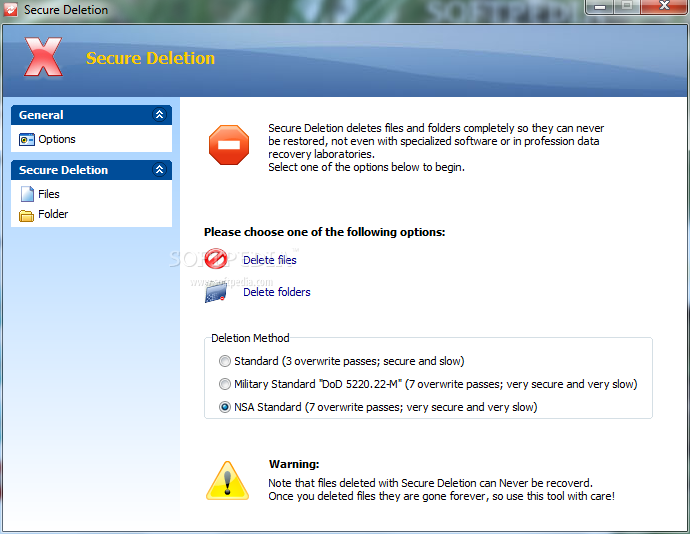This screenshot has height=534, width=690.
Task: Click the Secure Deletion sidebar header title
Action: tap(63, 170)
